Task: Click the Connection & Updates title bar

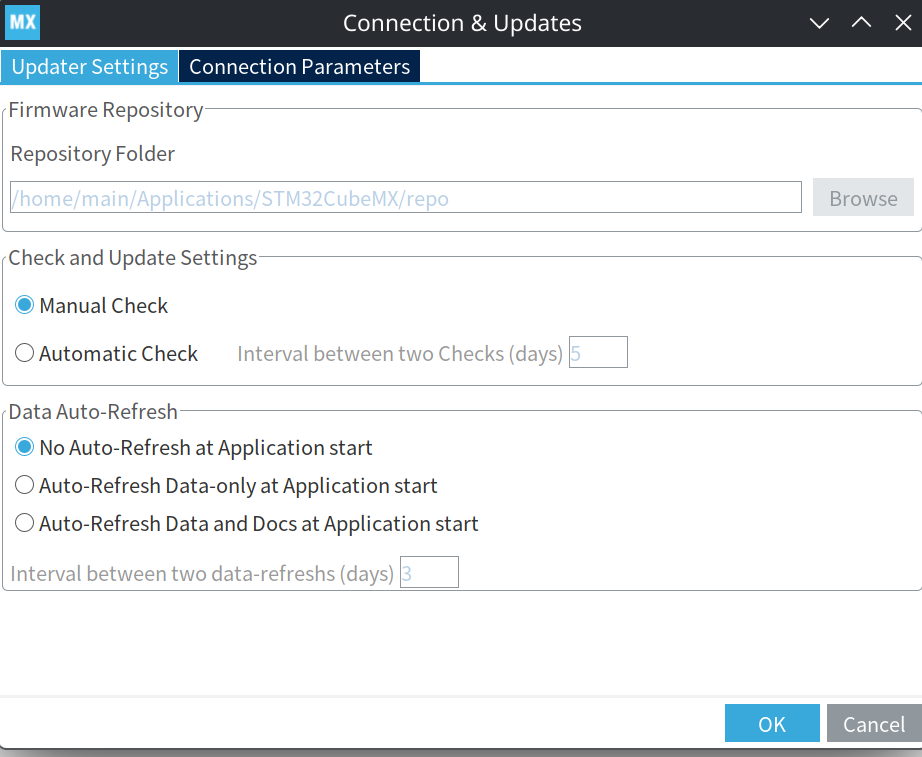Action: coord(462,23)
